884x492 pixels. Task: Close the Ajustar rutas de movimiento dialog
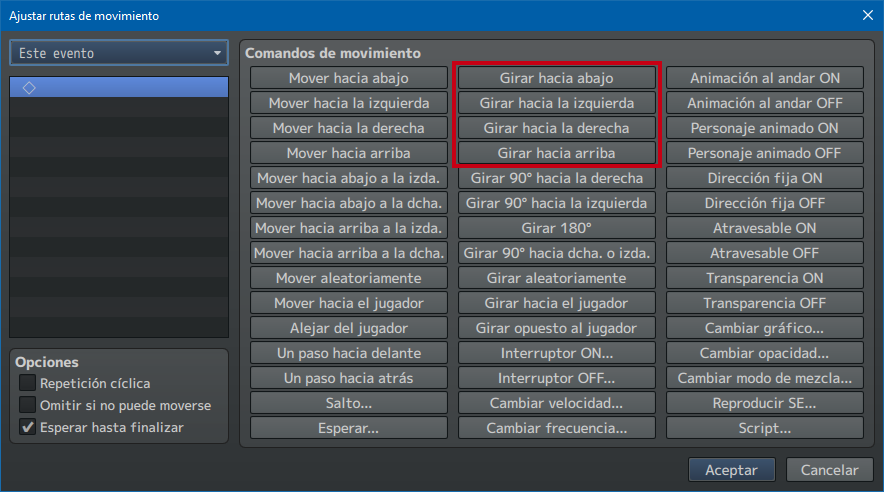866,15
